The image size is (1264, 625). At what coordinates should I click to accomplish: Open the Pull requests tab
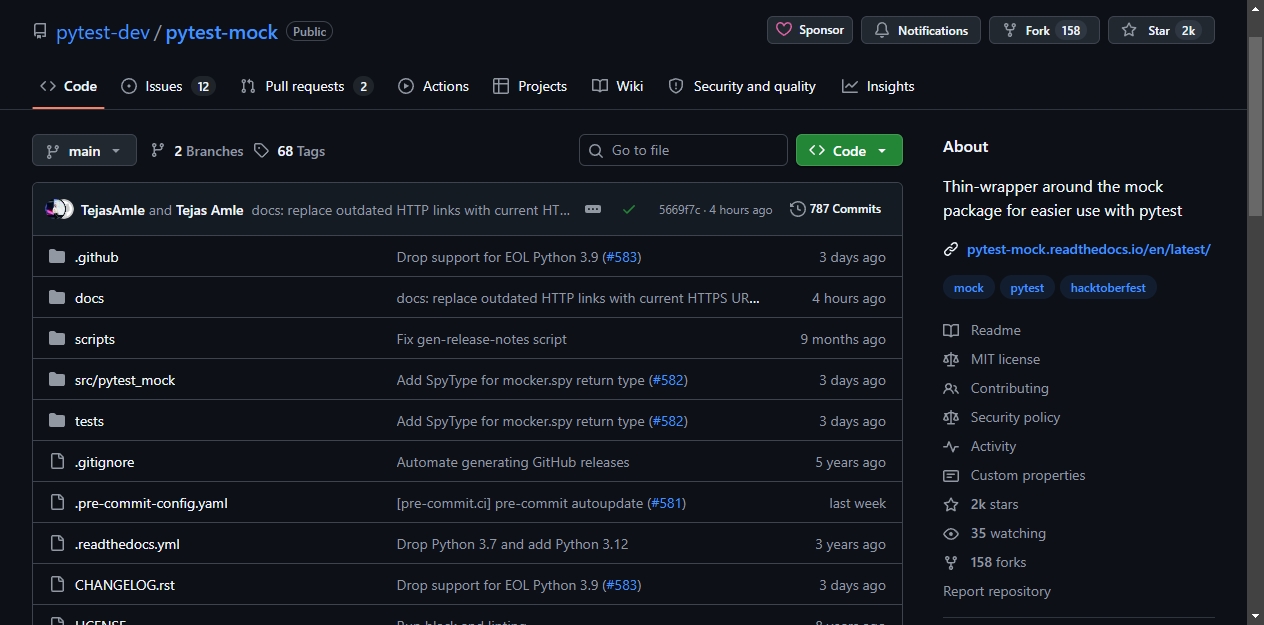click(307, 86)
